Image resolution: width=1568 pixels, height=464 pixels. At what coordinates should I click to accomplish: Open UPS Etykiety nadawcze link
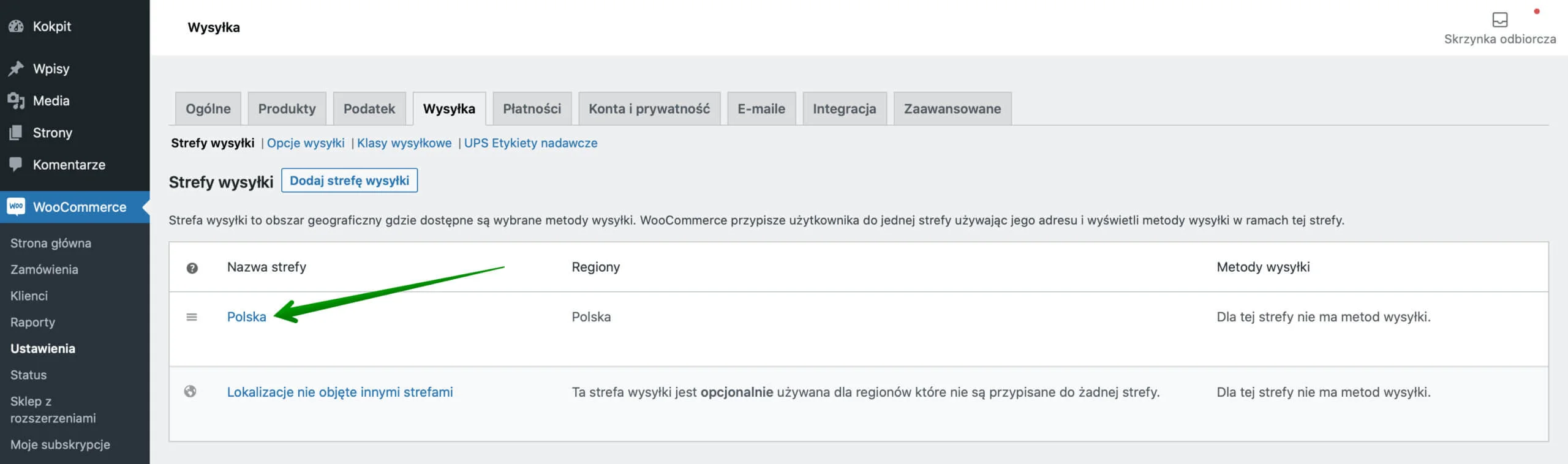[530, 143]
